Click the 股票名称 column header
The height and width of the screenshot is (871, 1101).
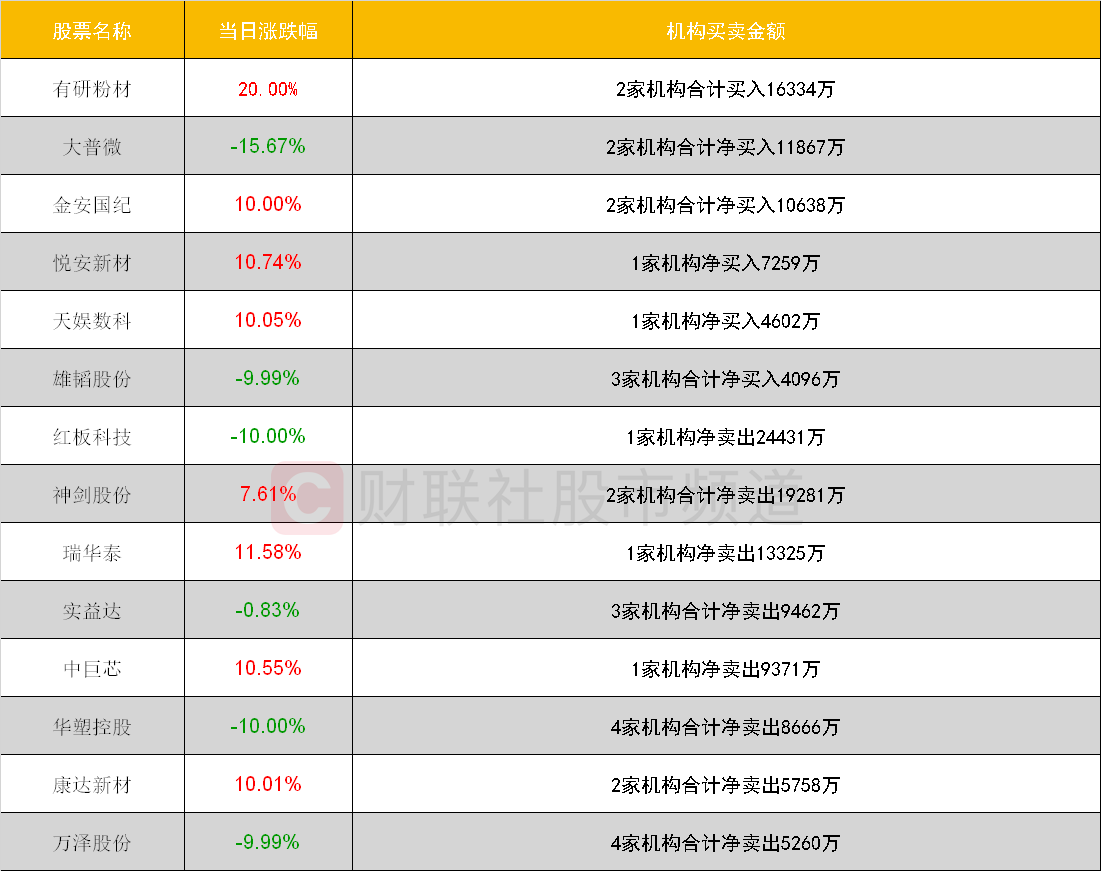tap(92, 31)
